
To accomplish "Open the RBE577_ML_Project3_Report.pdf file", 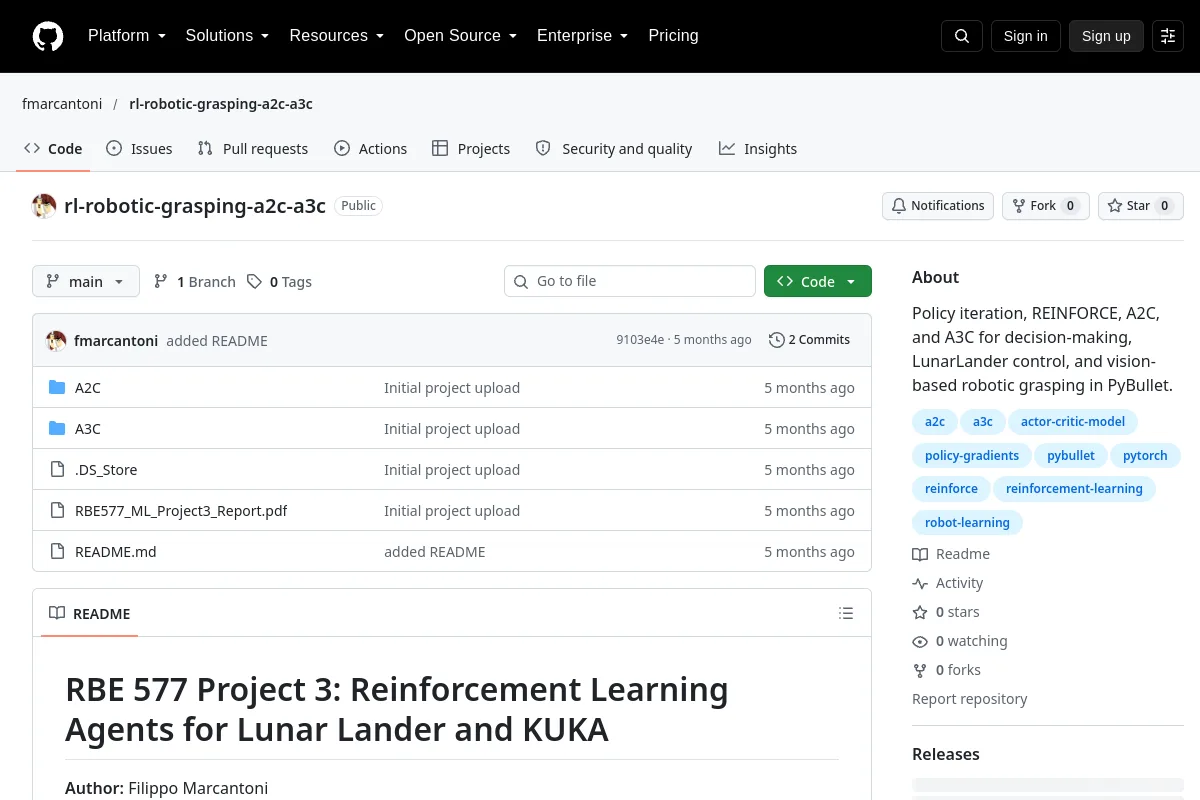I will coord(181,511).
